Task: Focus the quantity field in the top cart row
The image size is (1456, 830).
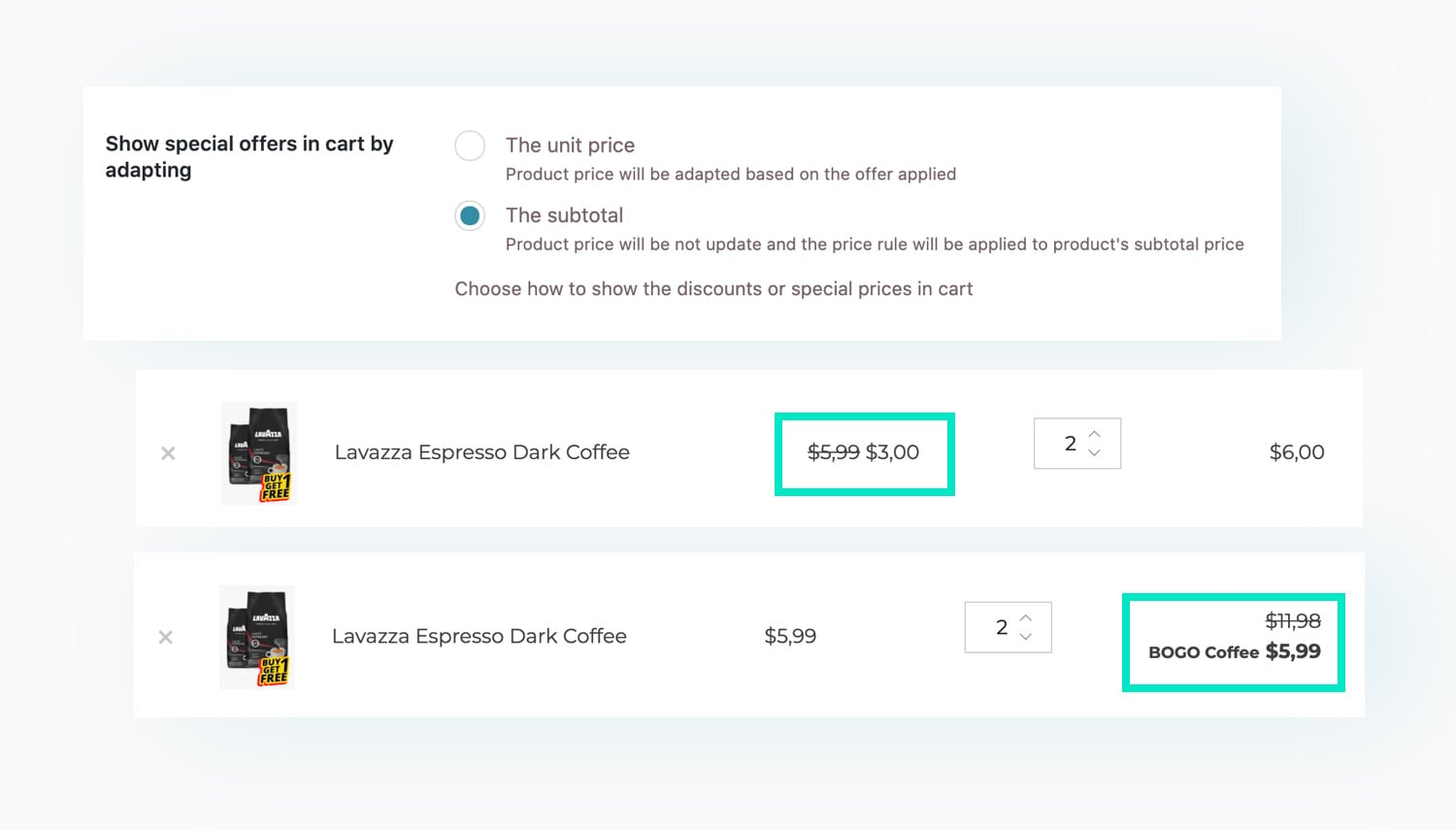Action: click(1068, 444)
